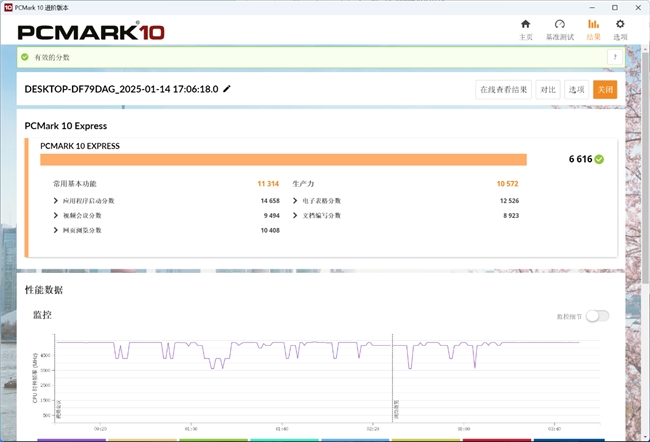This screenshot has width=650, height=442.
Task: Click the orange Close (关闭) button
Action: [605, 90]
